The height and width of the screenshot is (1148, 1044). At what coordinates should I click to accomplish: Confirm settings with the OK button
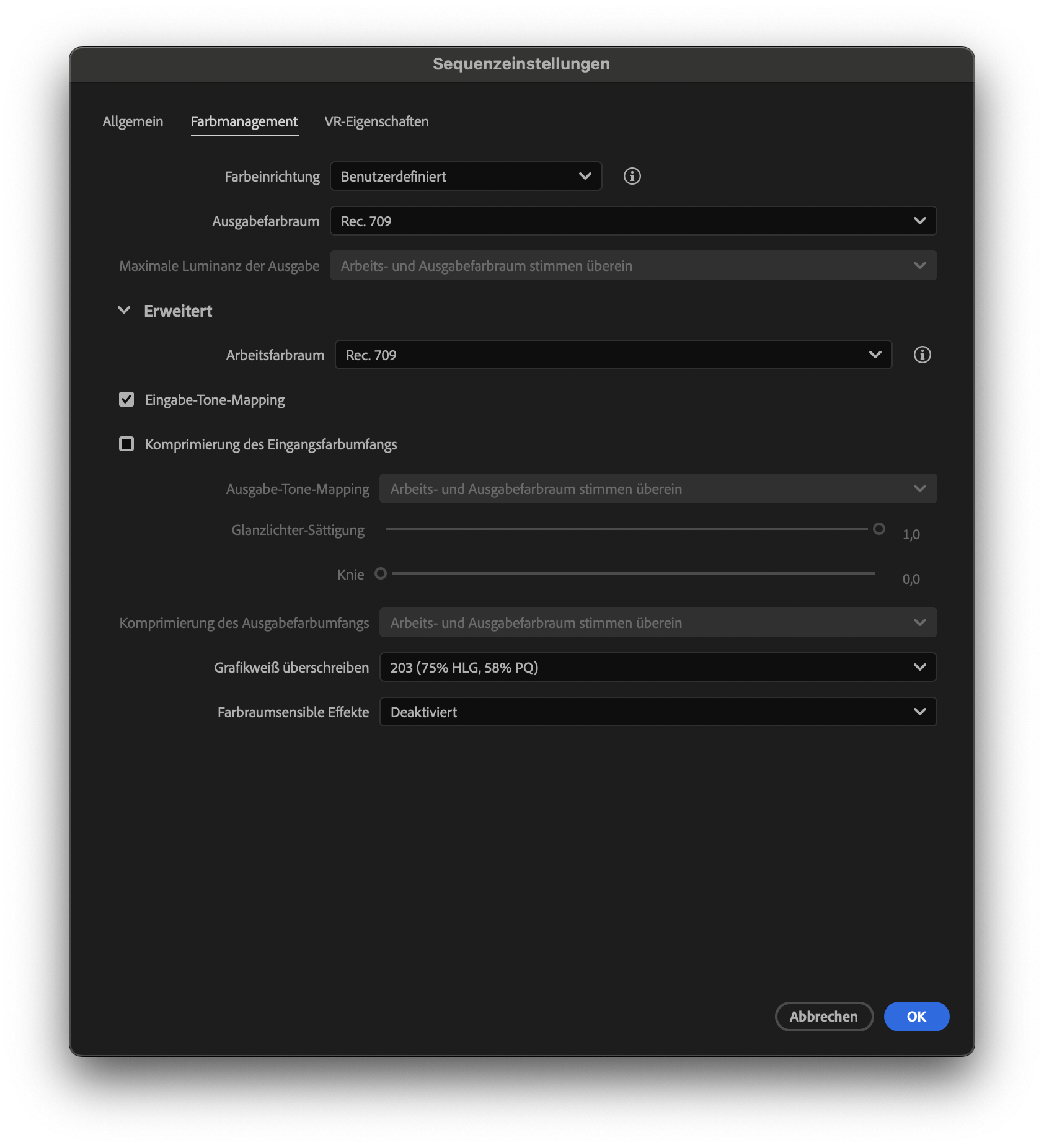click(916, 1017)
